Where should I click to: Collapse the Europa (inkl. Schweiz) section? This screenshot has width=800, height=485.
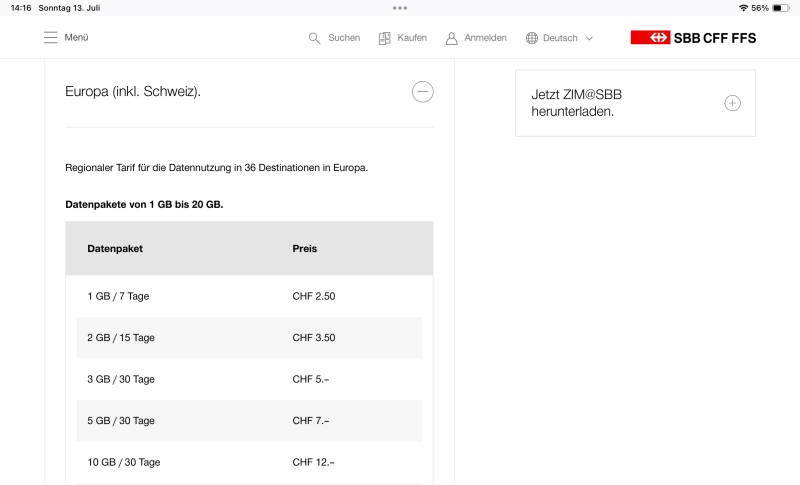423,92
